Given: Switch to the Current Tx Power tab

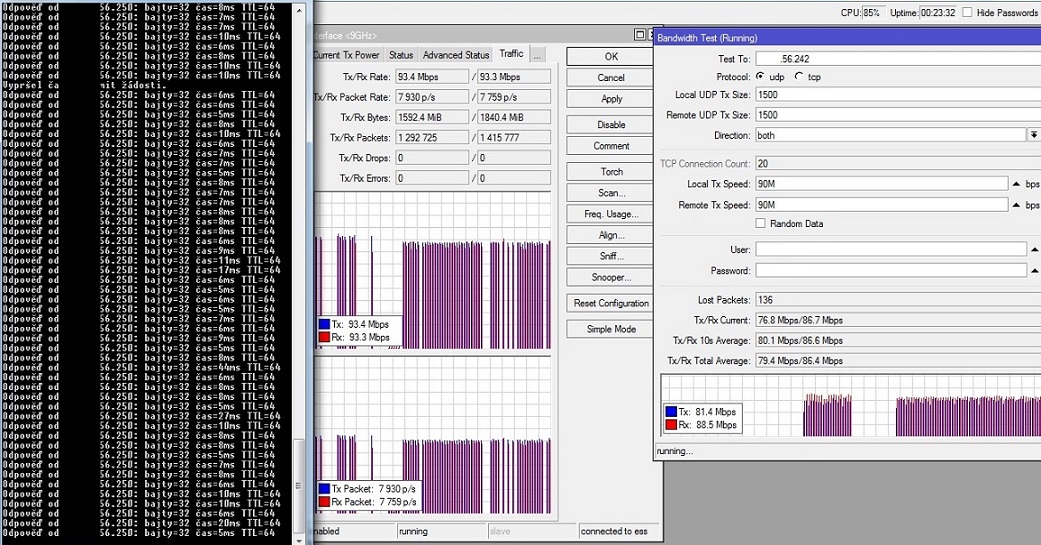Looking at the screenshot, I should coord(346,55).
